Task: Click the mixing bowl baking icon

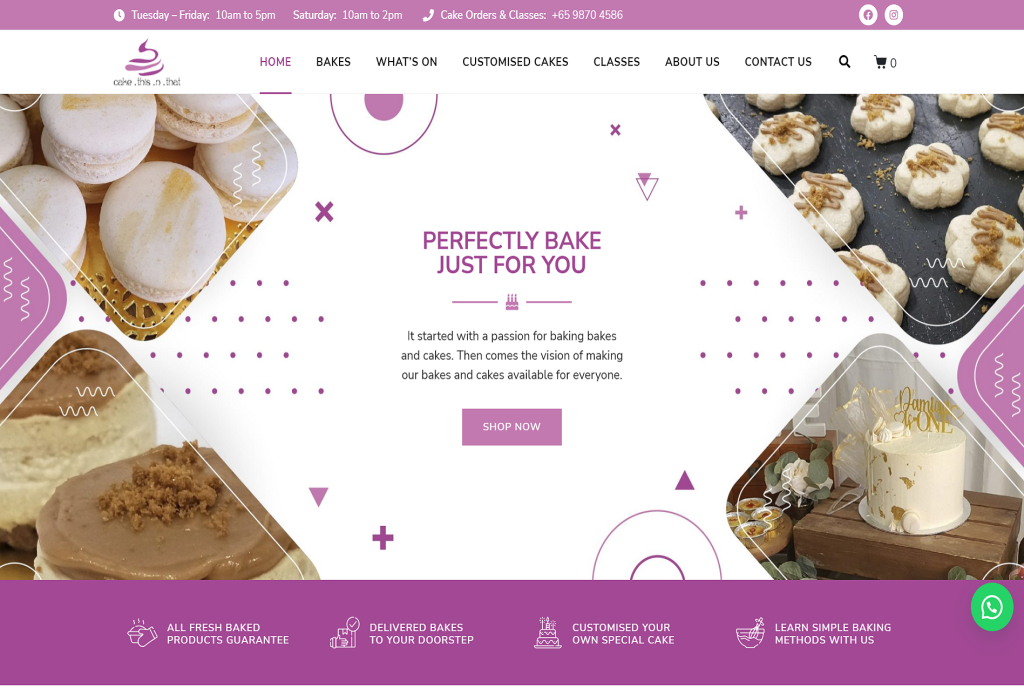Action: pyautogui.click(x=750, y=633)
